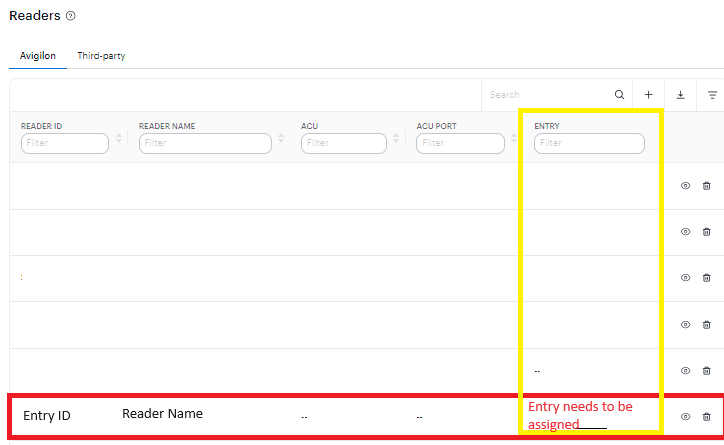Viewport: 724px width, 445px height.
Task: Click the search magnifier icon
Action: click(619, 95)
